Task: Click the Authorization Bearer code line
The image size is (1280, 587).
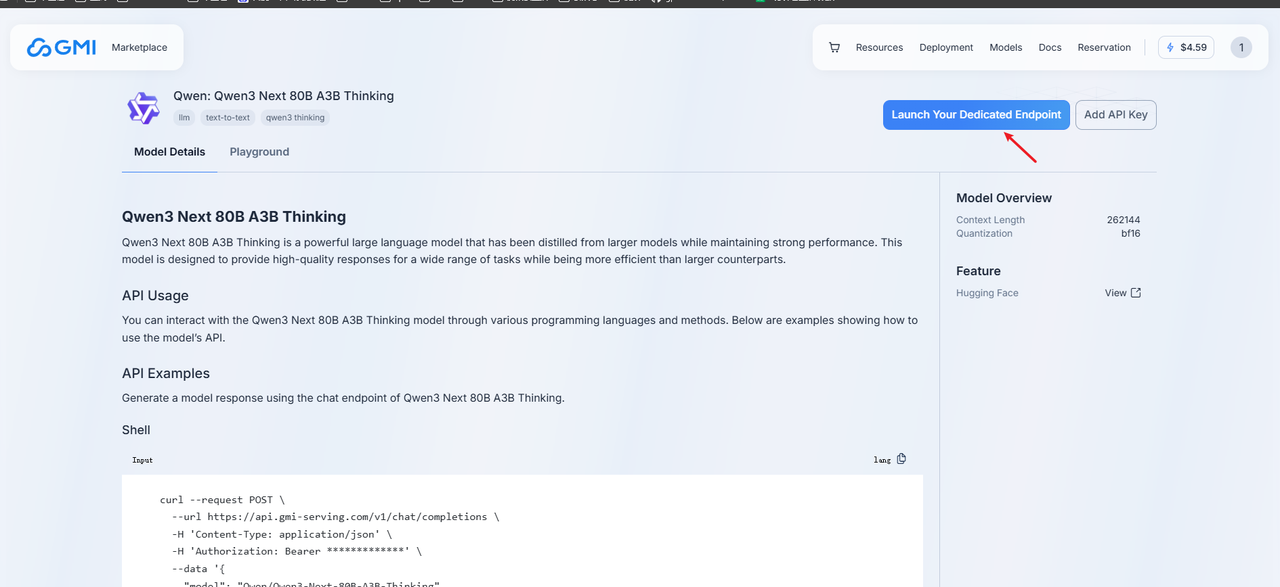Action: coord(297,551)
